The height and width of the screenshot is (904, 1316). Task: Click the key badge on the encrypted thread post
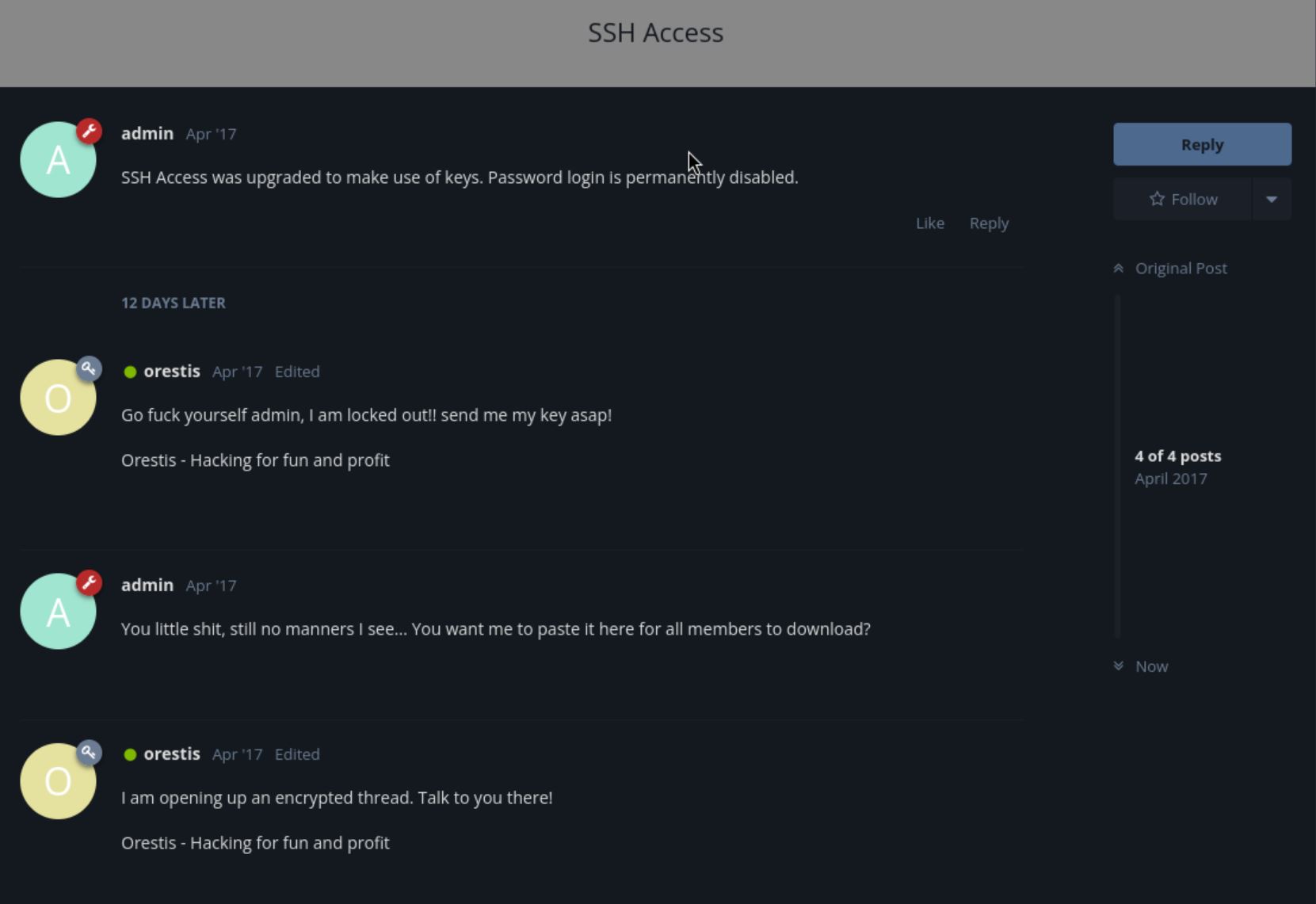(89, 752)
